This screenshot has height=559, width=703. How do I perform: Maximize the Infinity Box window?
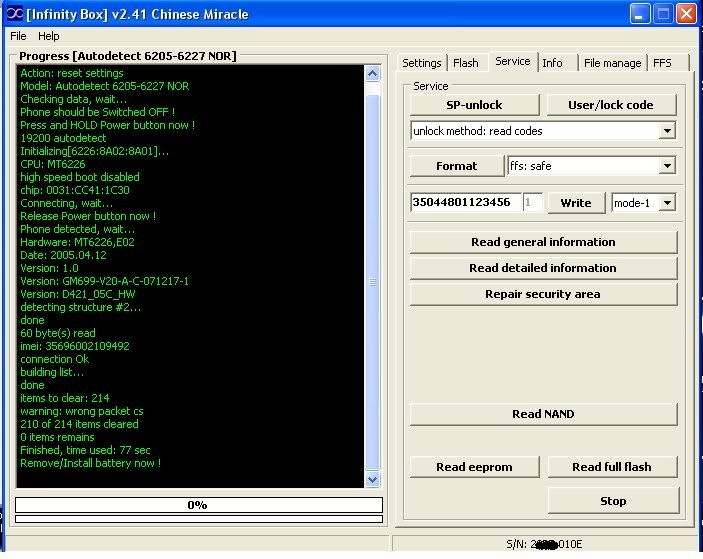click(663, 13)
